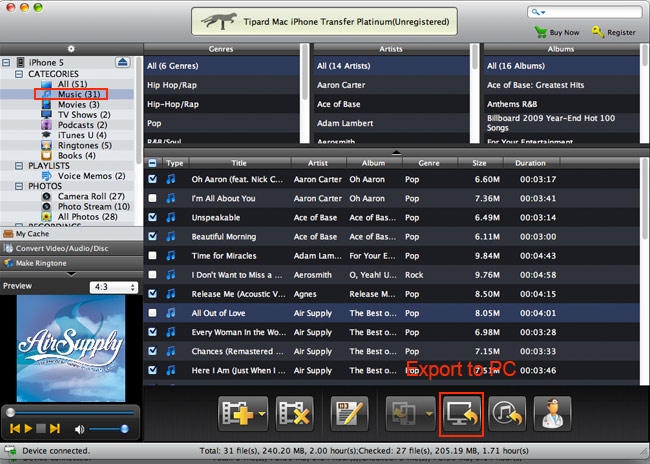Collapse the iPhone 5 device tree
Viewport: 650px width, 464px height.
pos(6,63)
